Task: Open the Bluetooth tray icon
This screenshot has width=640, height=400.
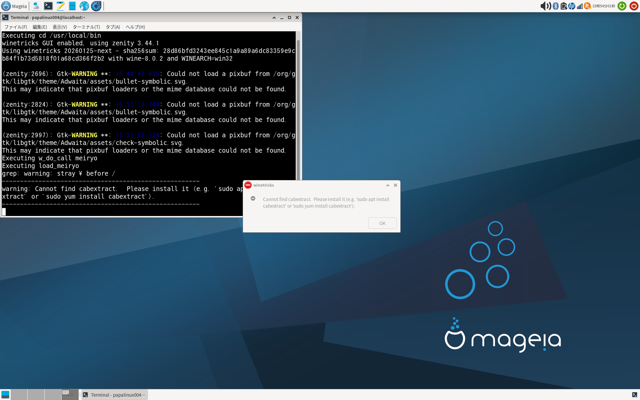Action: [x=556, y=6]
